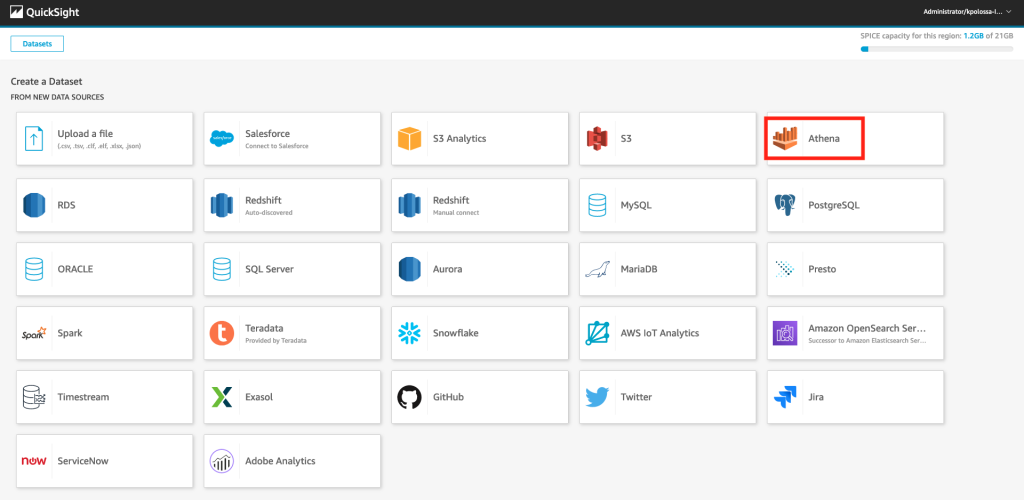Click the MariaDB seal icon
Viewport: 1024px width, 500px height.
click(x=597, y=270)
